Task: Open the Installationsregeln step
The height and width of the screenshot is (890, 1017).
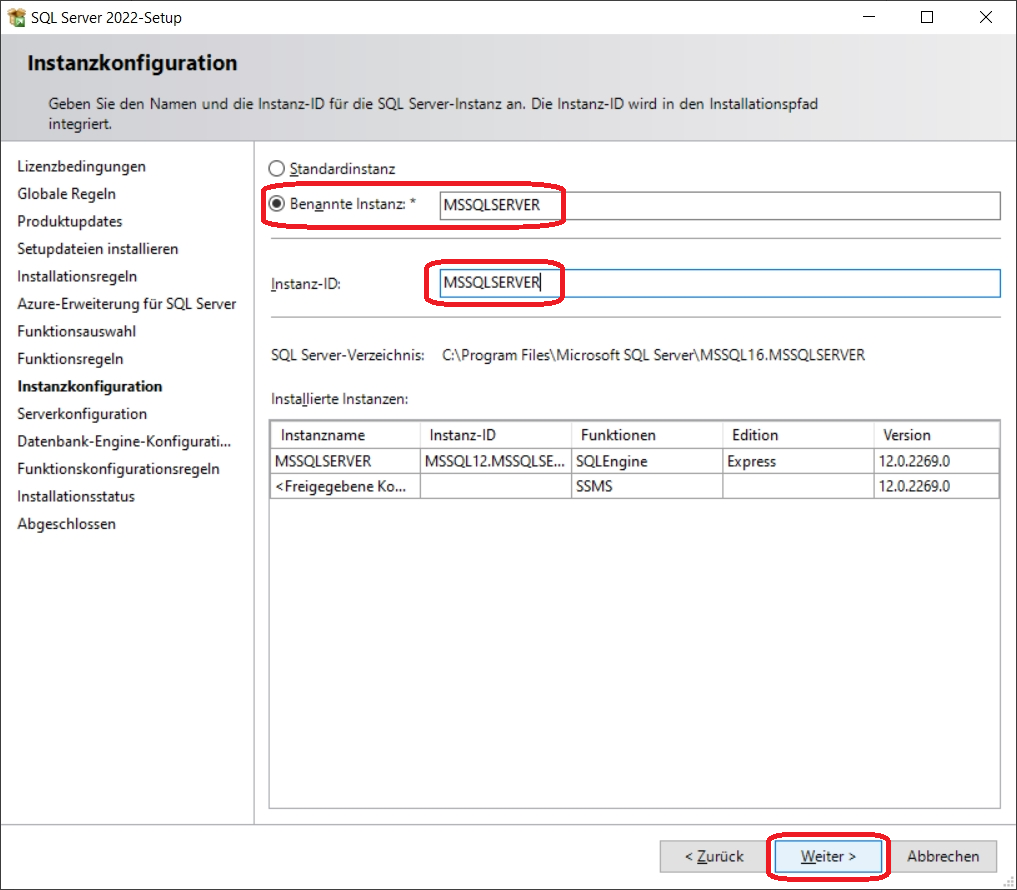Action: tap(77, 276)
